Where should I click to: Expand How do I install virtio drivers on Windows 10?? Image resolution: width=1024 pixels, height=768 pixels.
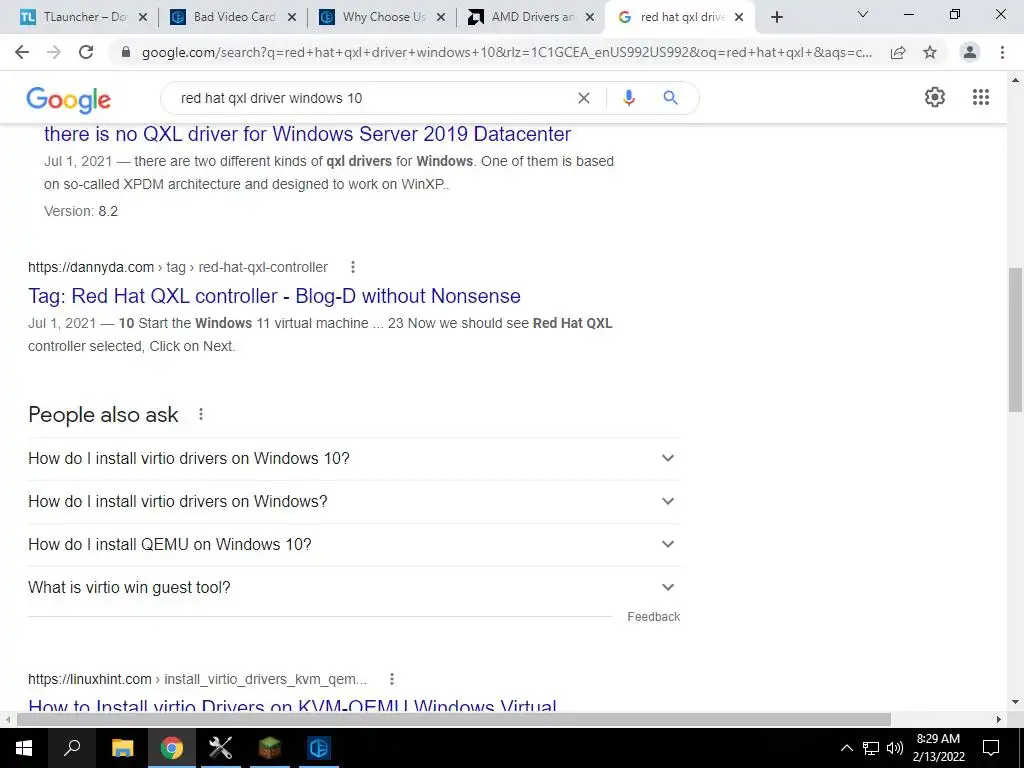coord(354,458)
